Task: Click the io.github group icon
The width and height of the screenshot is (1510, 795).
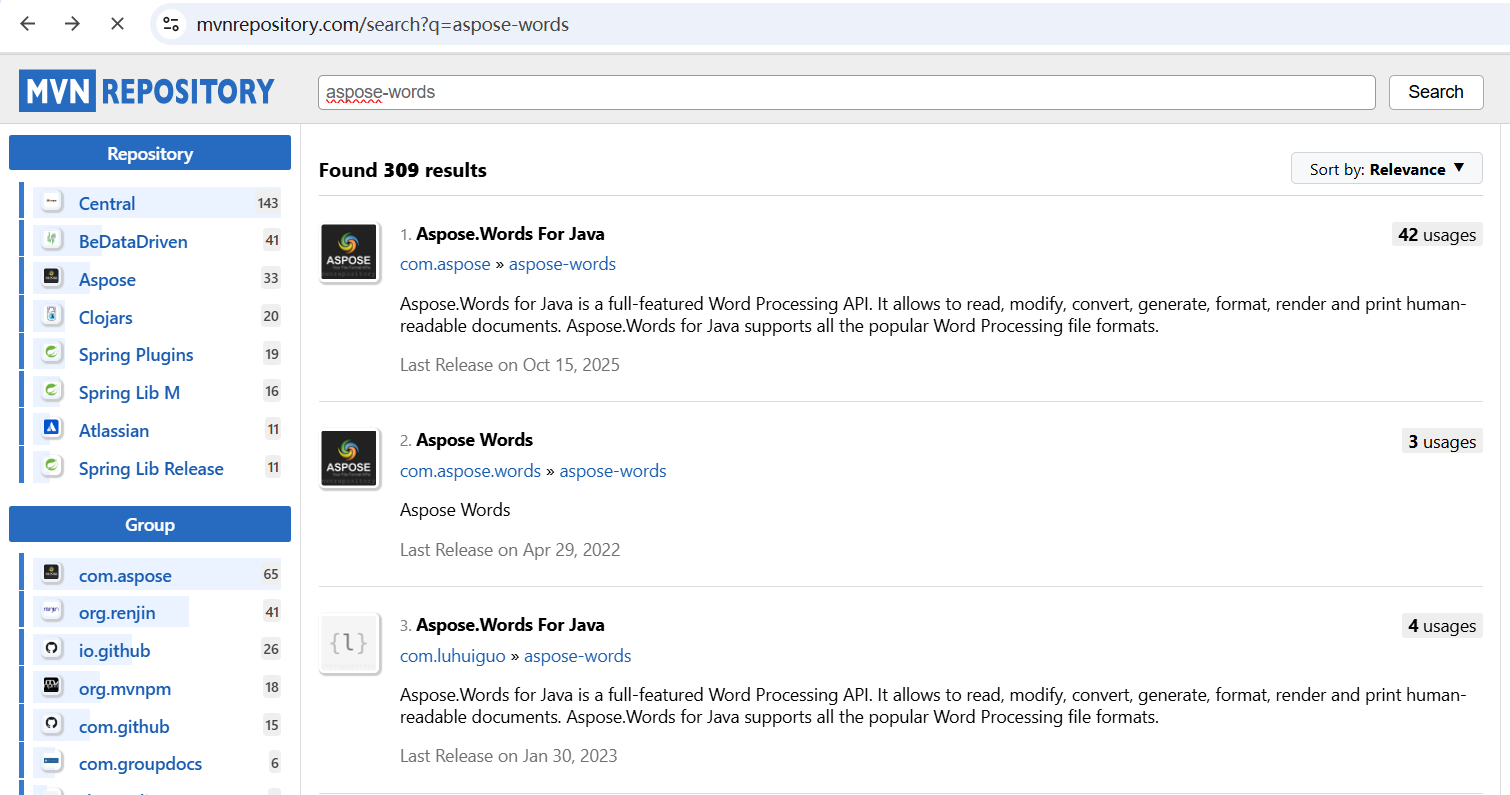Action: click(x=52, y=649)
